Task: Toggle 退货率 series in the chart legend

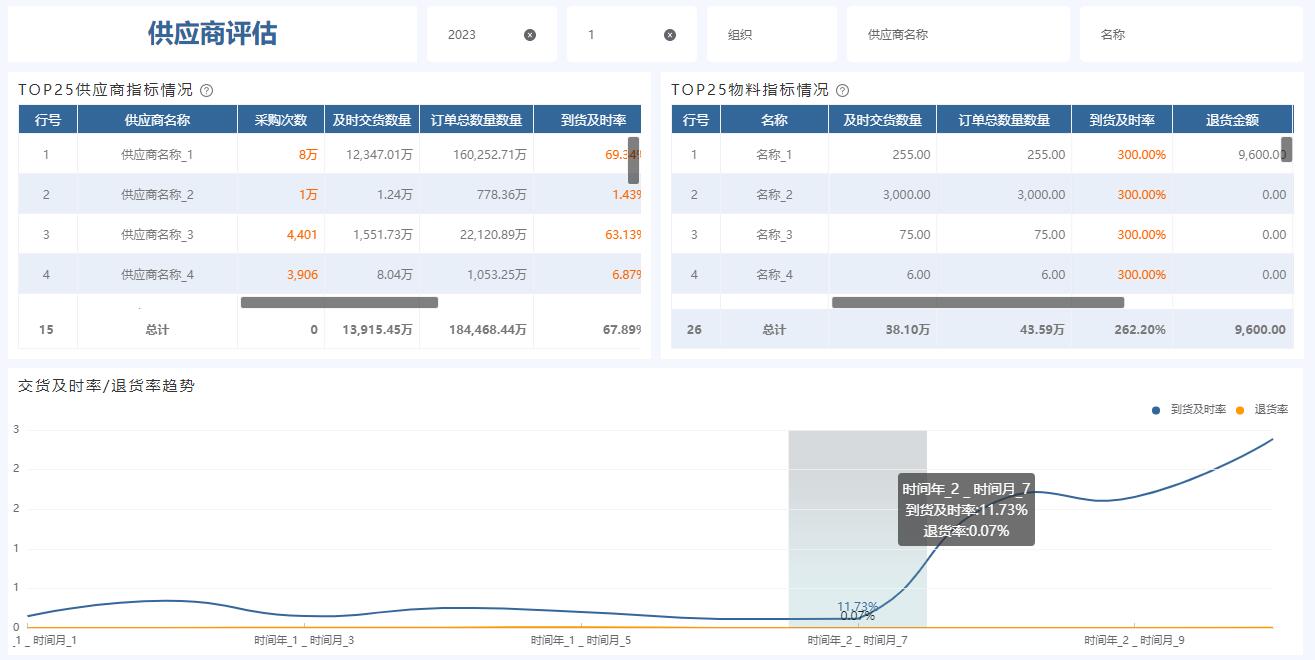Action: click(x=1263, y=410)
